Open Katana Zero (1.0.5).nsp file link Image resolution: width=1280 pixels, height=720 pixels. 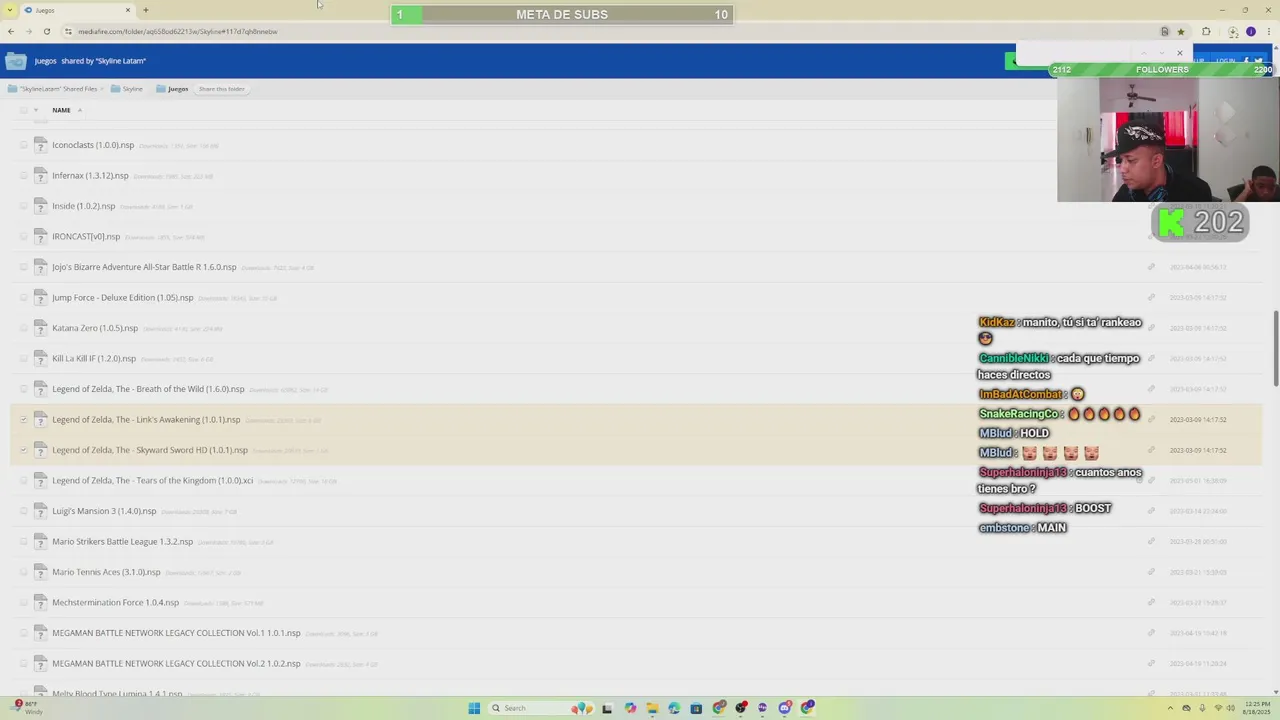tap(95, 328)
